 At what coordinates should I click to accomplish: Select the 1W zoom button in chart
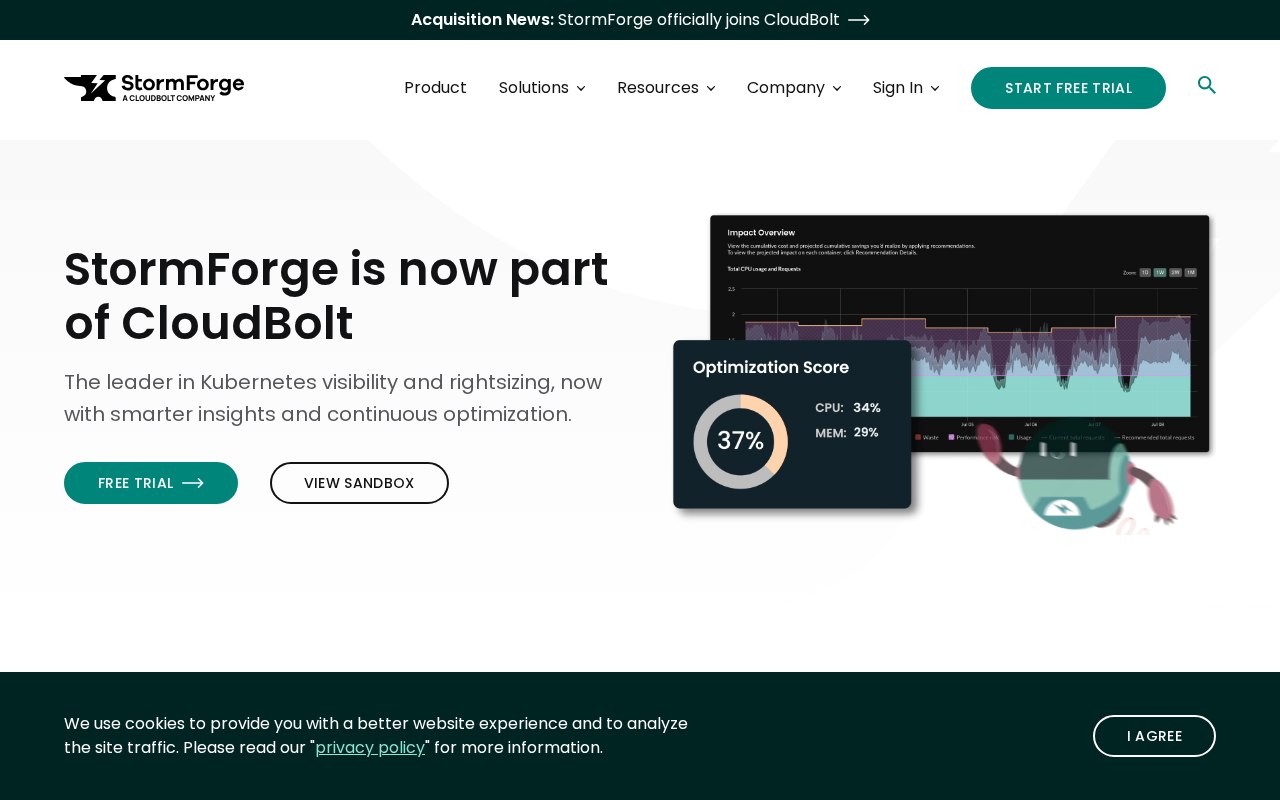1160,272
